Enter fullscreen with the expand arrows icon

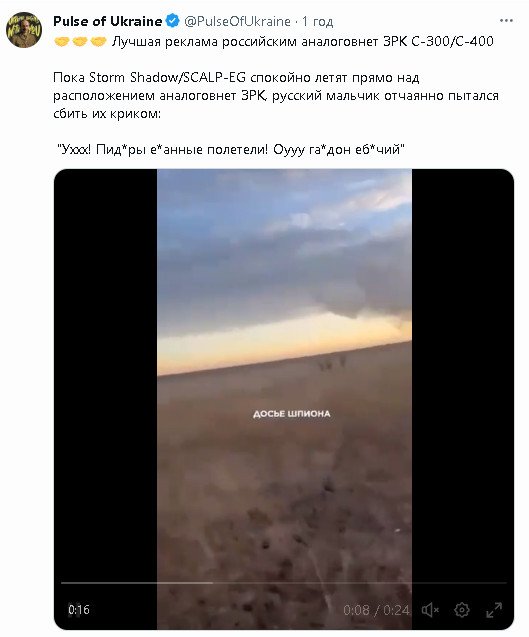pyautogui.click(x=494, y=610)
